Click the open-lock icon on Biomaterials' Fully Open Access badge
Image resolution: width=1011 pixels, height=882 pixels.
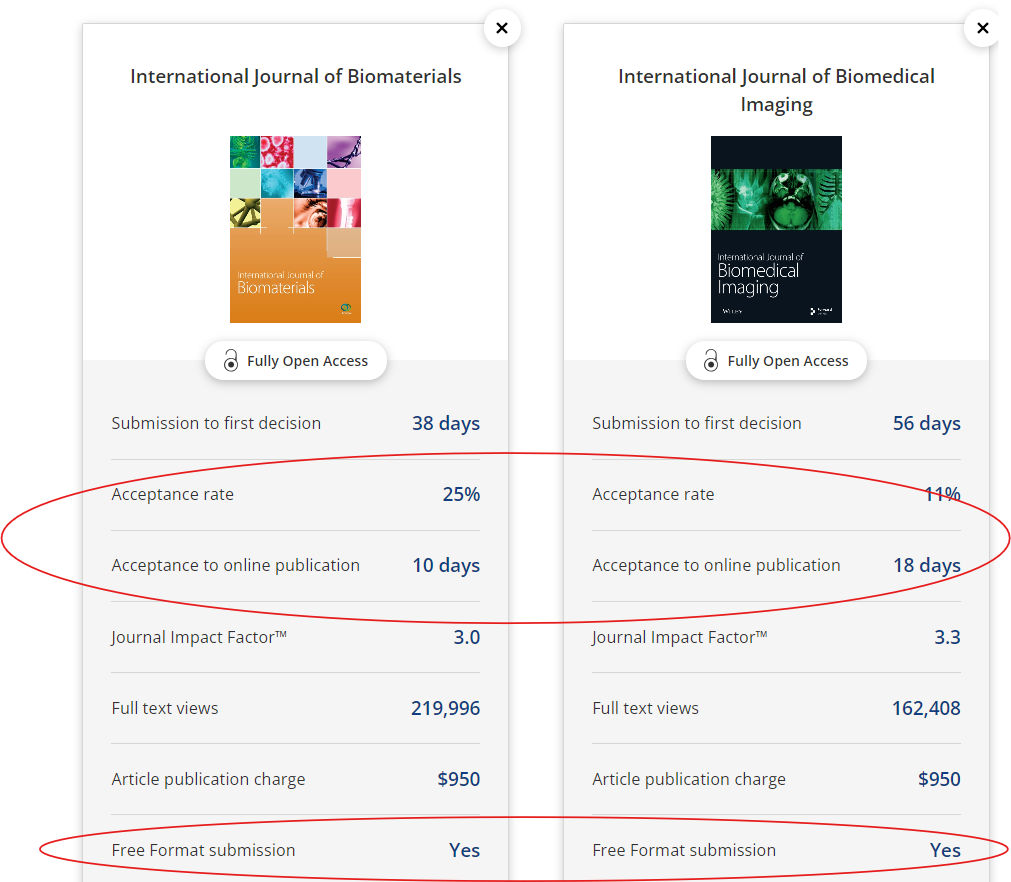232,361
